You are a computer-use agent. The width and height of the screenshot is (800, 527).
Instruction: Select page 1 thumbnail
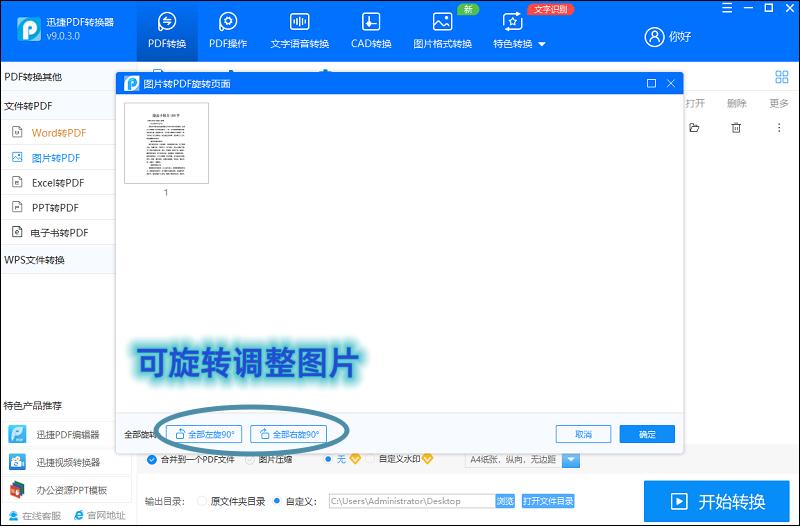(x=166, y=143)
